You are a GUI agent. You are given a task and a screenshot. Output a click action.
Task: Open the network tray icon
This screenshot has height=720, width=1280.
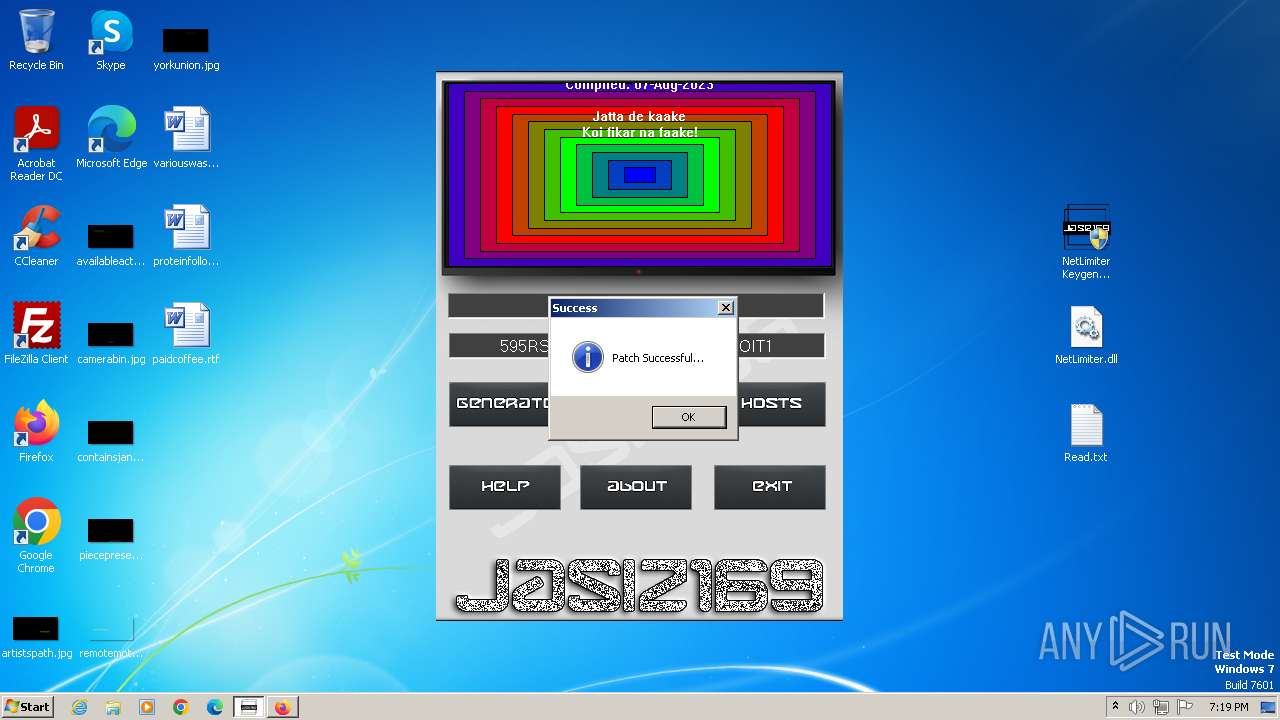tap(1161, 707)
